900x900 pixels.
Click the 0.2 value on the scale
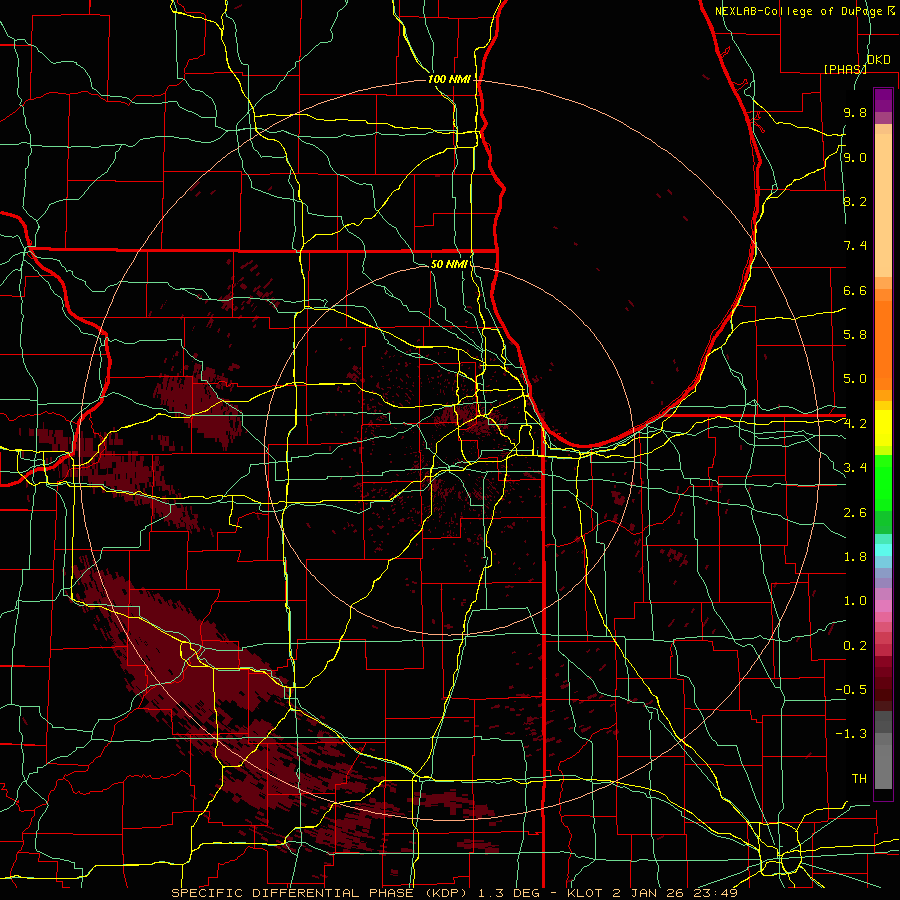tap(855, 646)
